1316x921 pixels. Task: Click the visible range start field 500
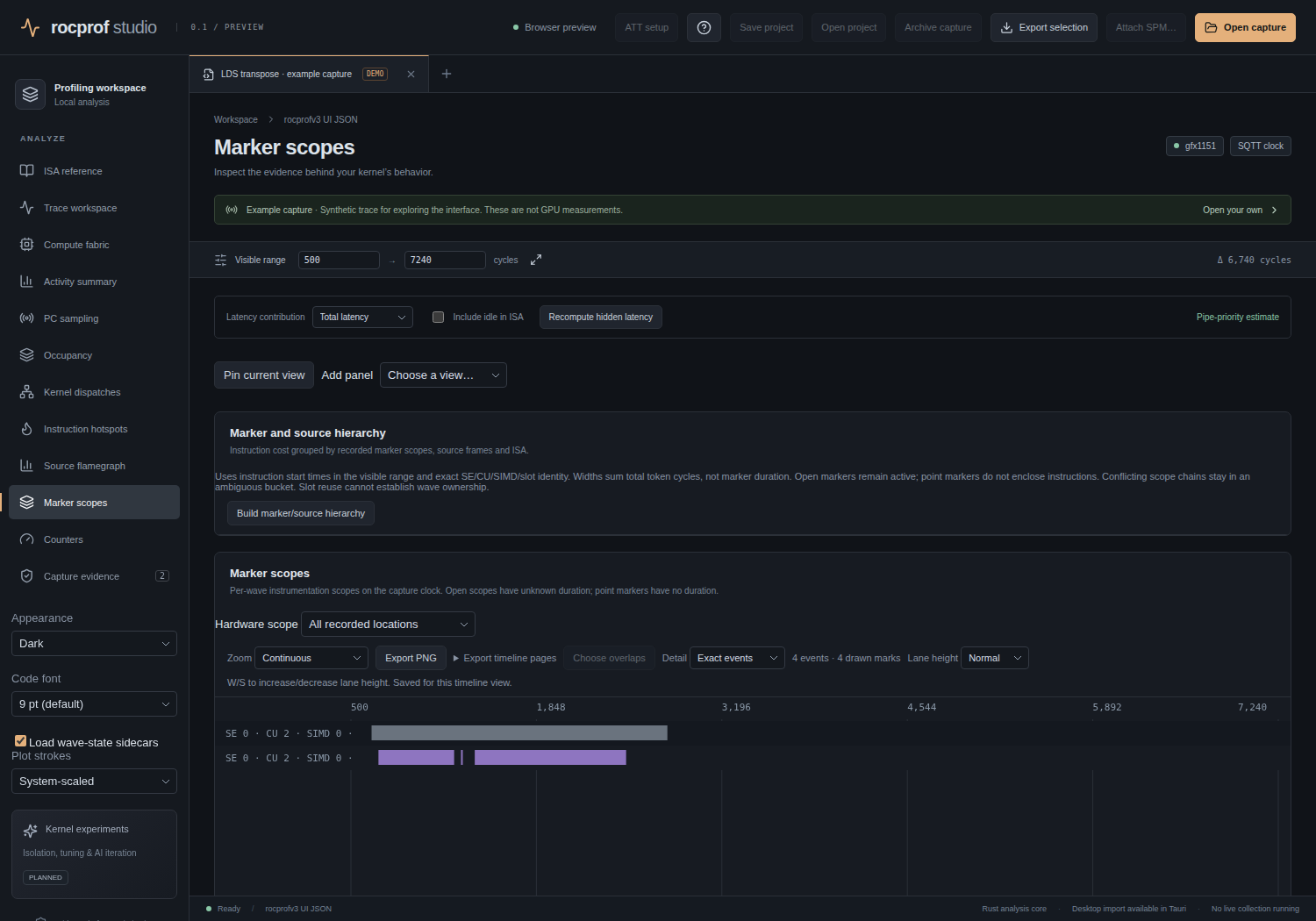pos(339,260)
